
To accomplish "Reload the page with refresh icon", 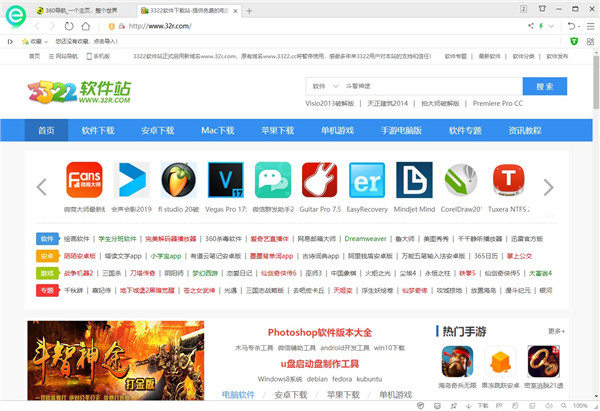I will (x=69, y=26).
